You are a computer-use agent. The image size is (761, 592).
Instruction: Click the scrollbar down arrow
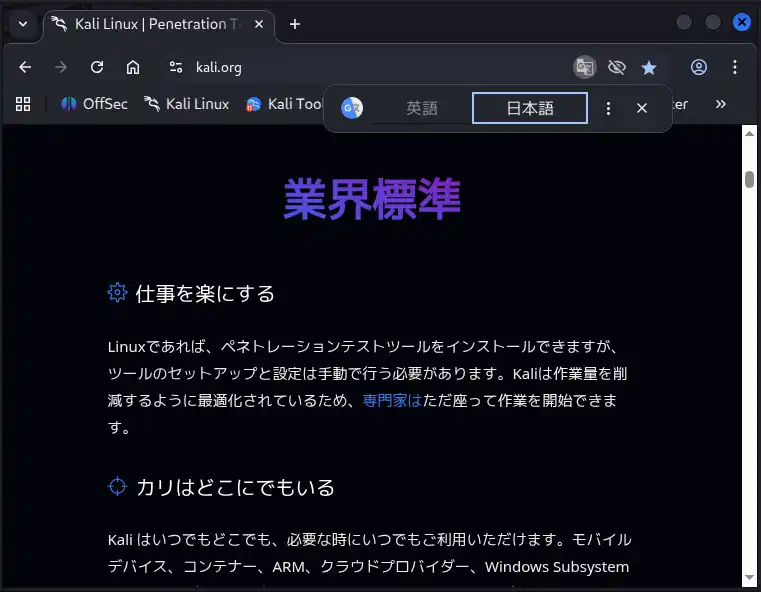[749, 578]
